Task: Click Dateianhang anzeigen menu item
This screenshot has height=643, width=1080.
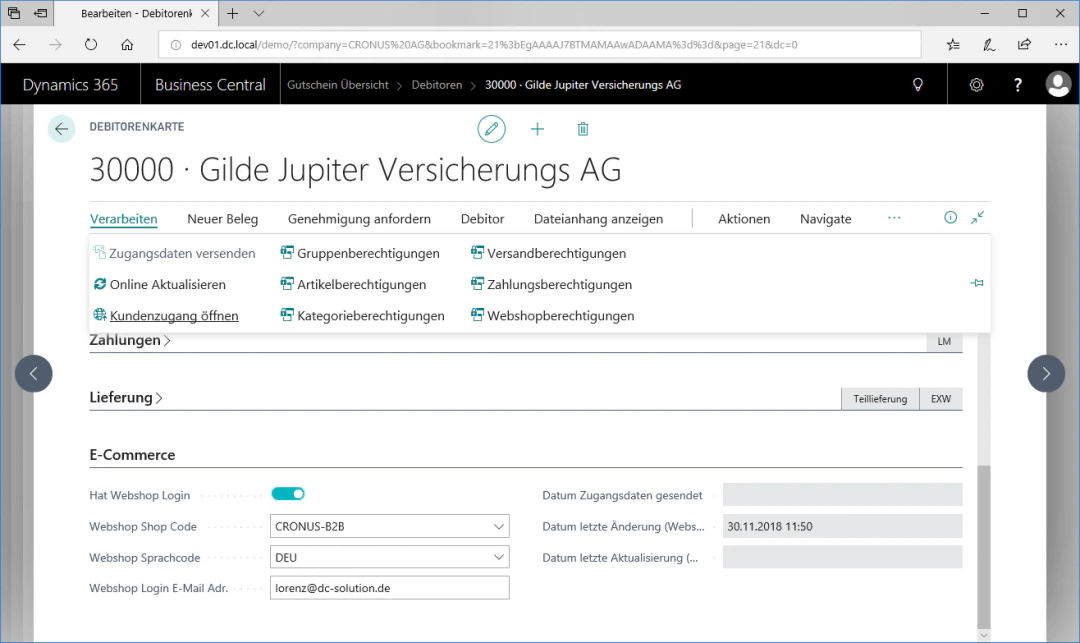Action: [x=599, y=219]
